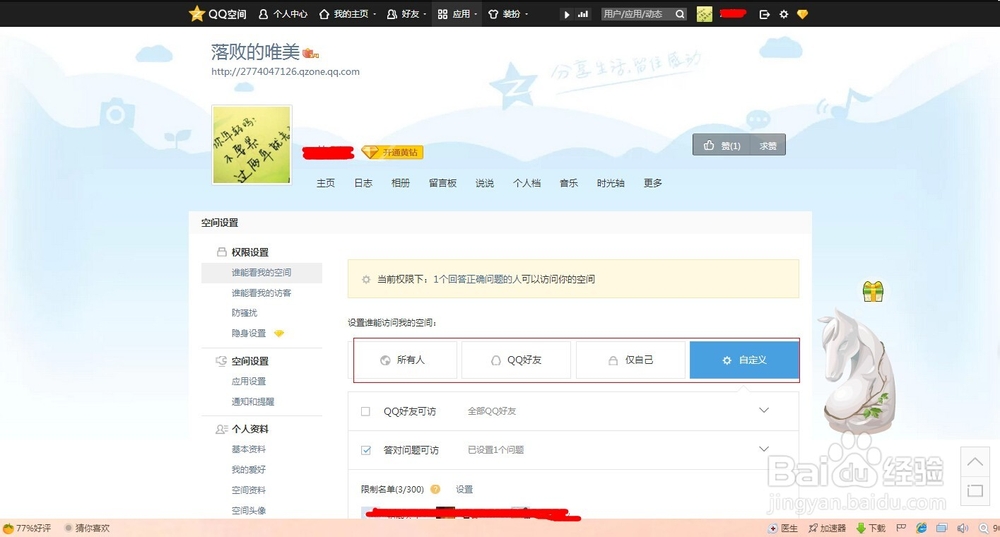
Task: Click the logout exit icon
Action: click(764, 14)
